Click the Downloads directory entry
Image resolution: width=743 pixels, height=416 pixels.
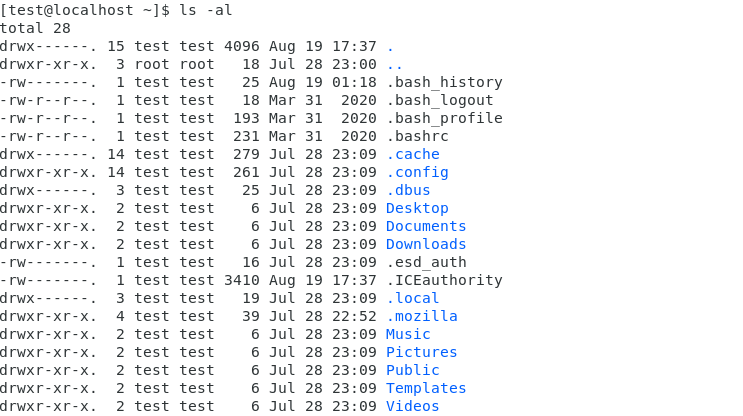[426, 244]
